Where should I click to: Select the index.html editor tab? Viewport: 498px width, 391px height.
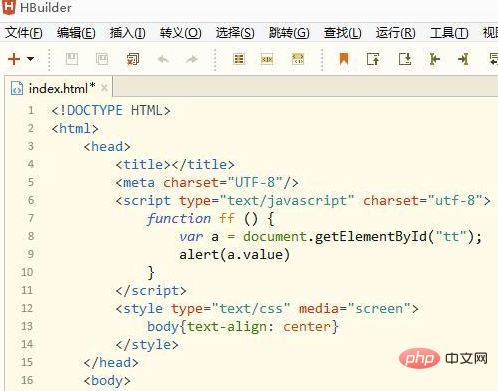tap(59, 88)
